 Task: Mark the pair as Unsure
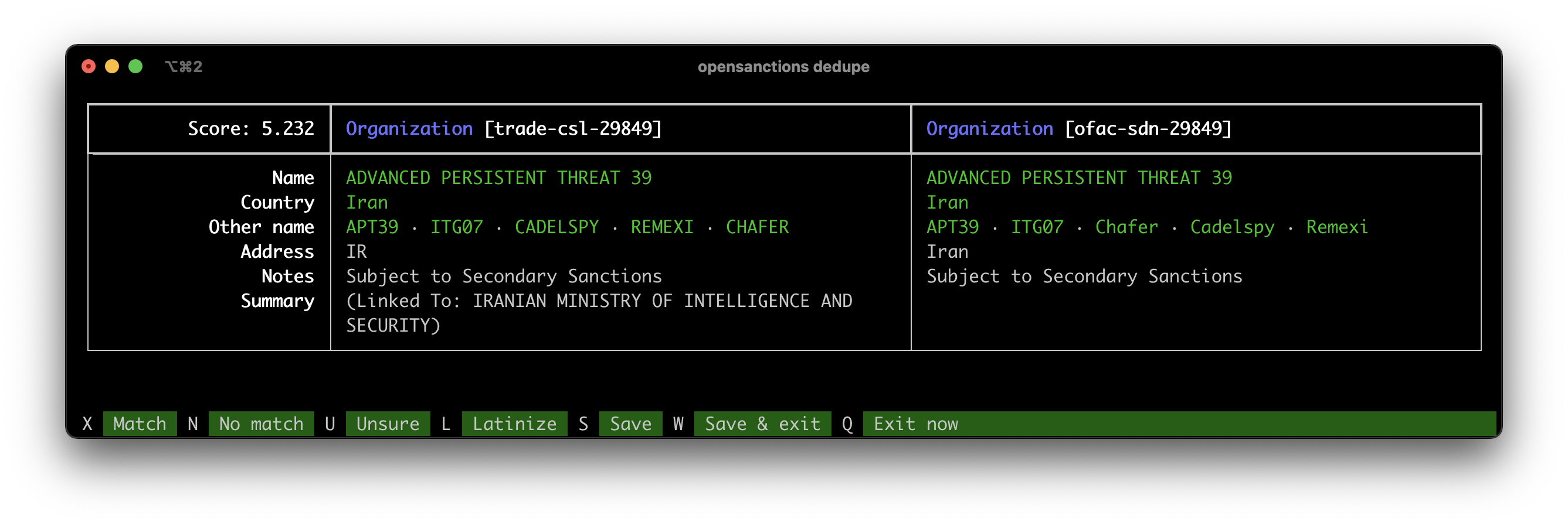tap(388, 424)
